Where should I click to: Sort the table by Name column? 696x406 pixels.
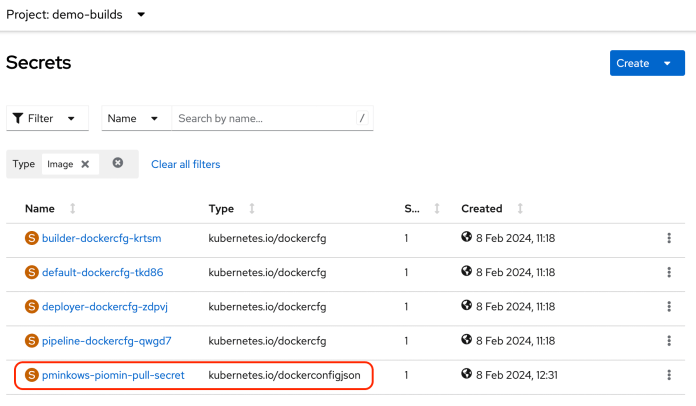pos(72,209)
